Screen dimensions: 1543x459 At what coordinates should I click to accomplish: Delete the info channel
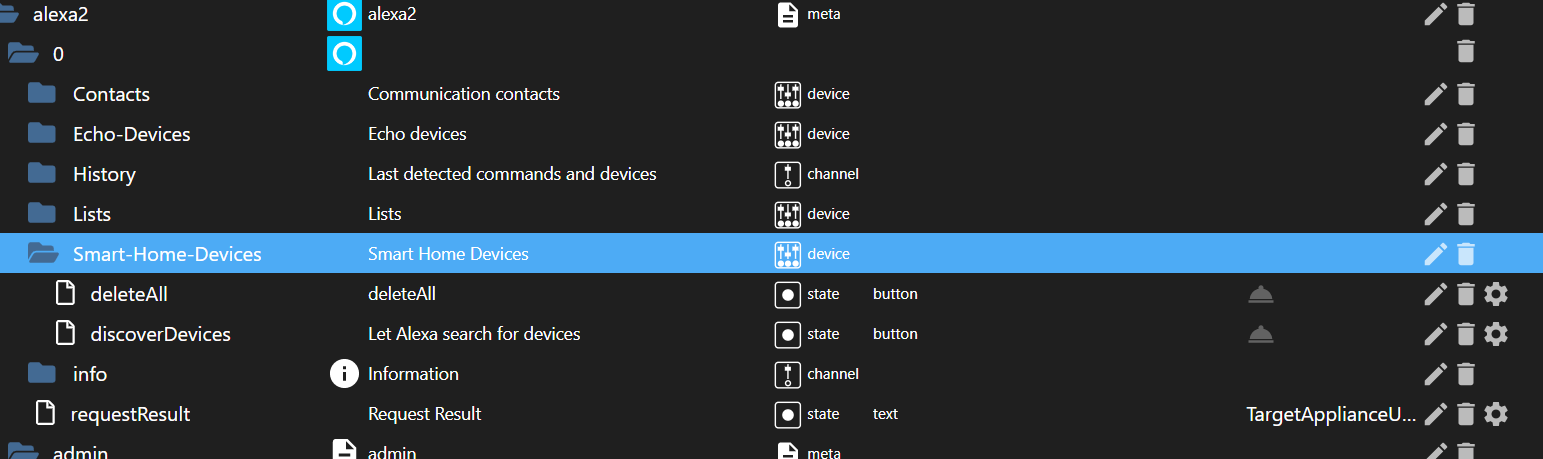click(1465, 374)
